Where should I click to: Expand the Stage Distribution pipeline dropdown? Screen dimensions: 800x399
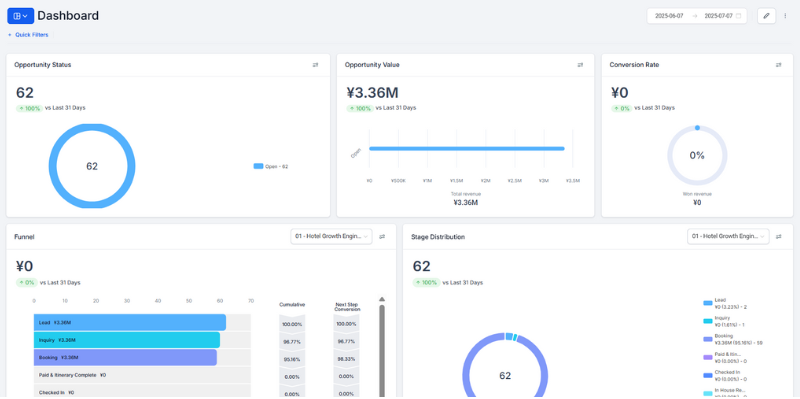click(728, 237)
